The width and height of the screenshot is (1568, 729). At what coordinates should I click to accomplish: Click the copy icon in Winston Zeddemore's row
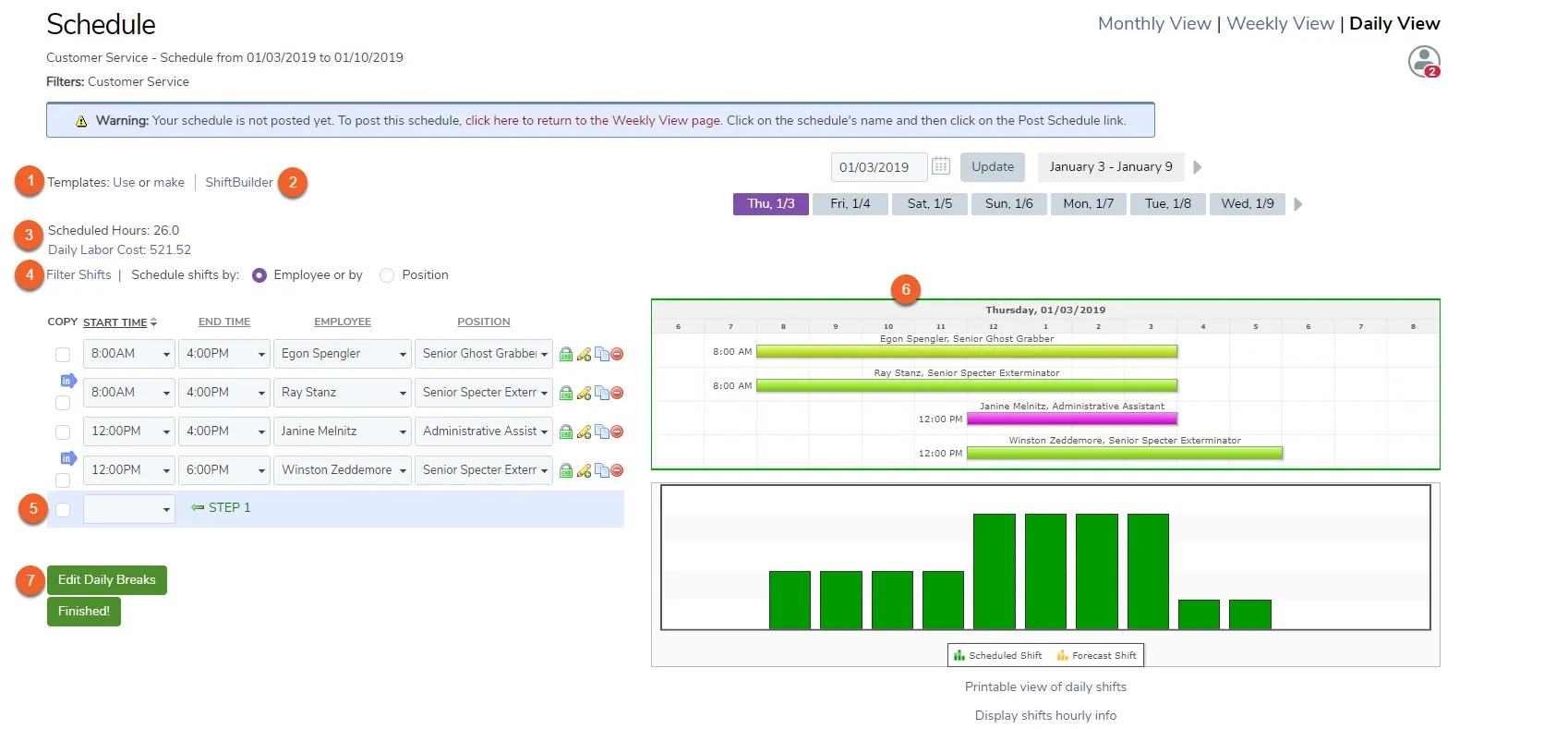point(601,470)
